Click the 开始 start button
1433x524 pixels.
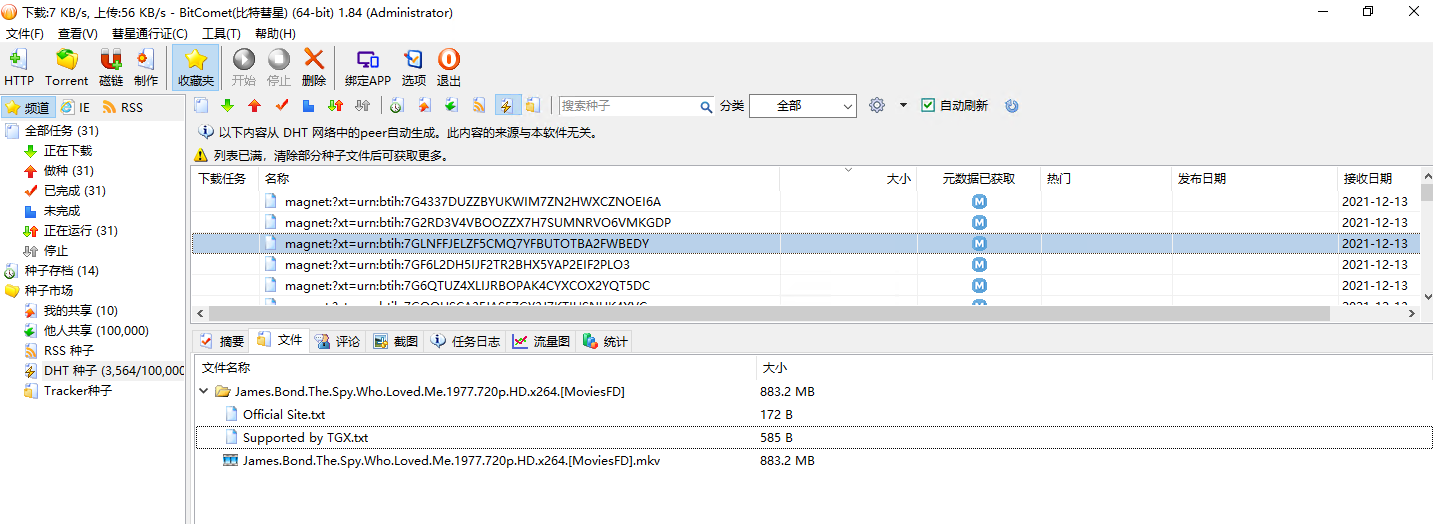point(244,68)
